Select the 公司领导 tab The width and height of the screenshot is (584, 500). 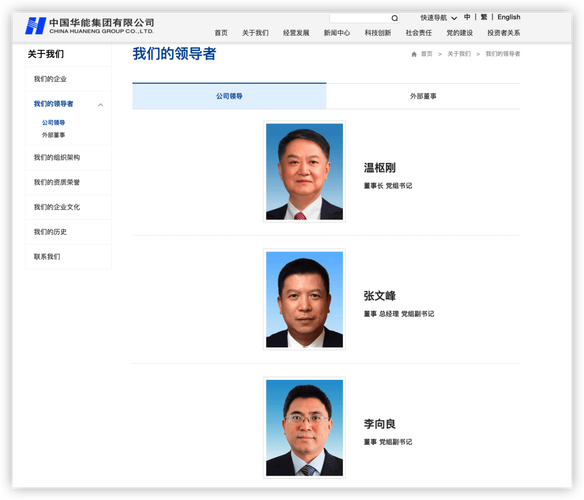(229, 96)
